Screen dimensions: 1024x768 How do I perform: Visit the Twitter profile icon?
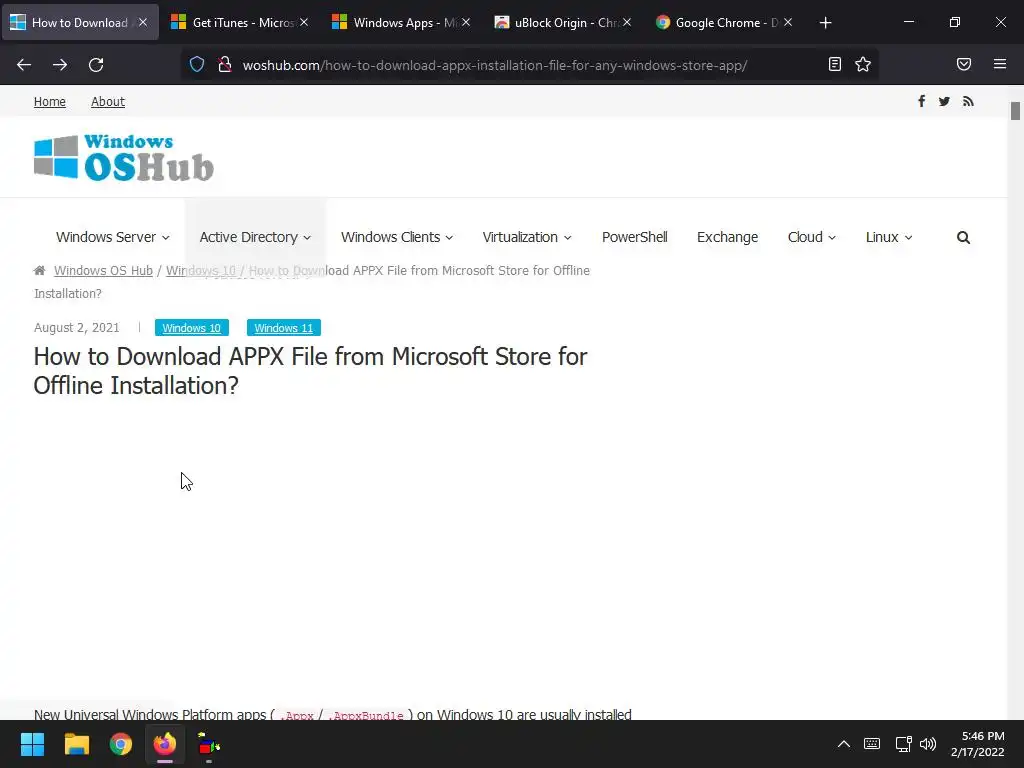tap(944, 101)
